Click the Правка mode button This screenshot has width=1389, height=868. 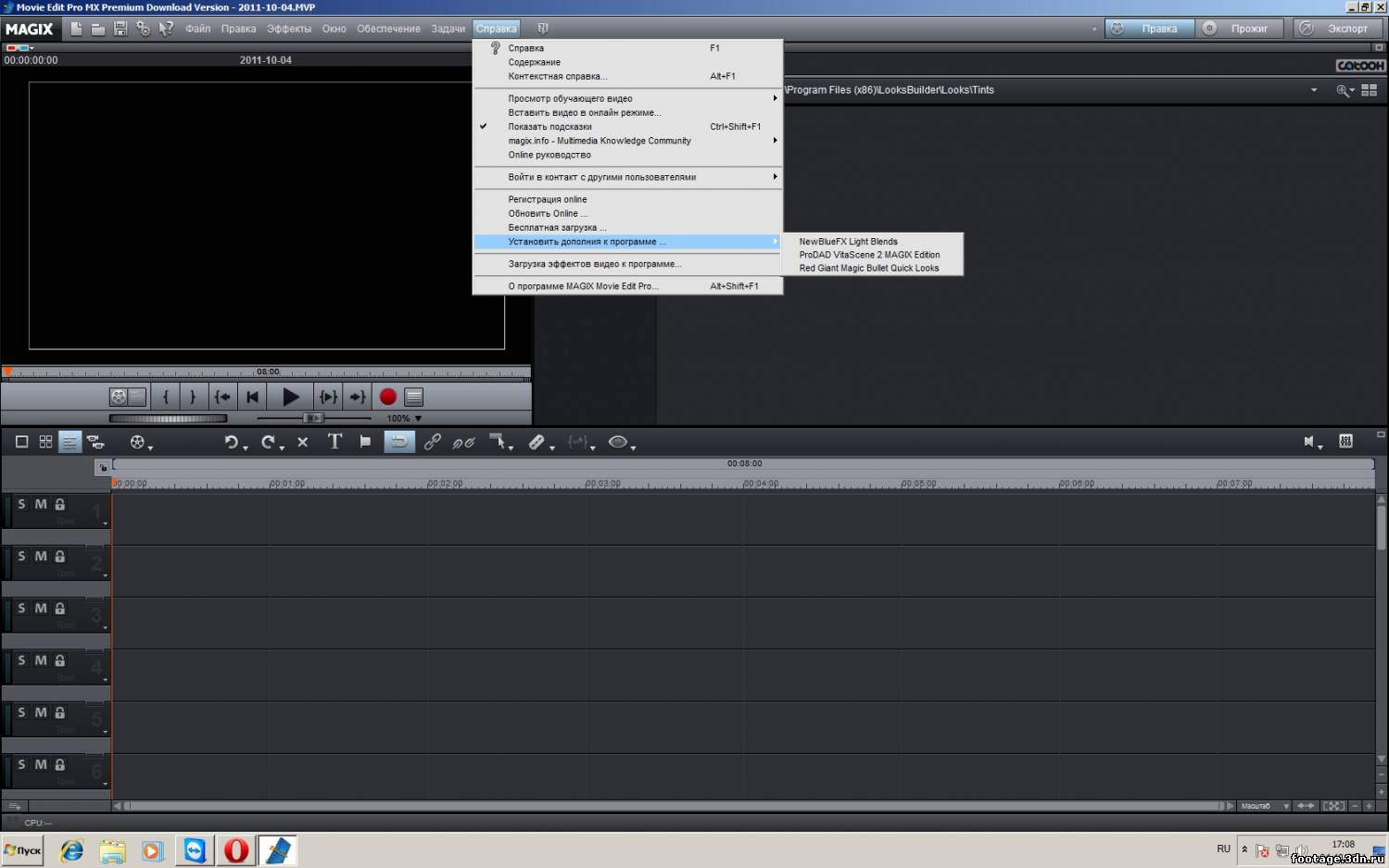(x=1148, y=29)
